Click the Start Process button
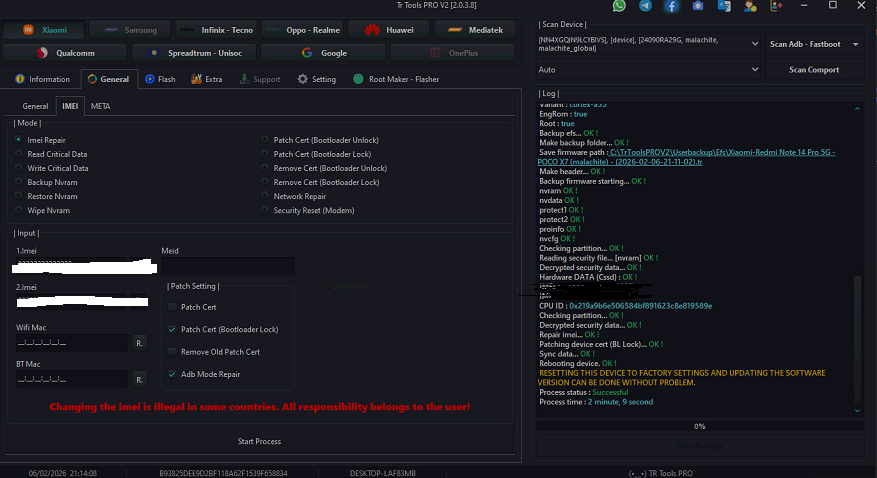This screenshot has width=877, height=478. point(260,442)
